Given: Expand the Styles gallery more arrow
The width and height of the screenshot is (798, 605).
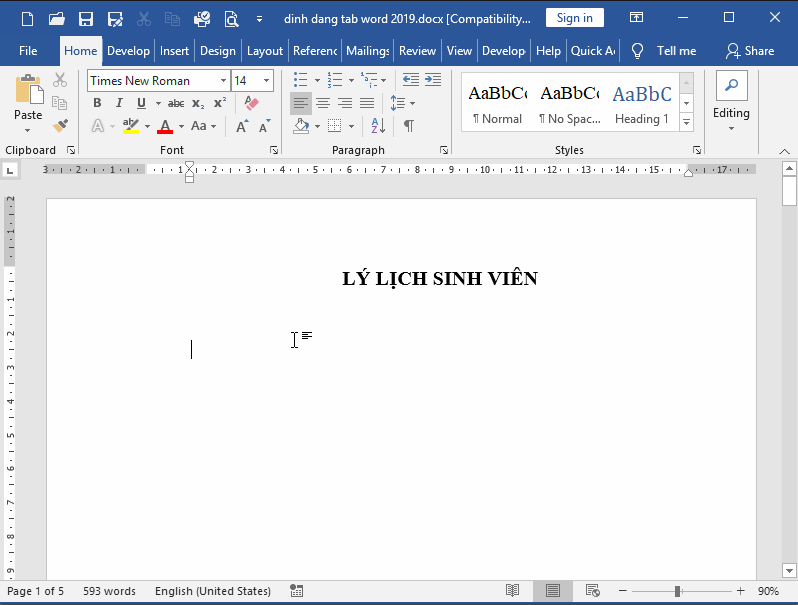Looking at the screenshot, I should point(686,122).
